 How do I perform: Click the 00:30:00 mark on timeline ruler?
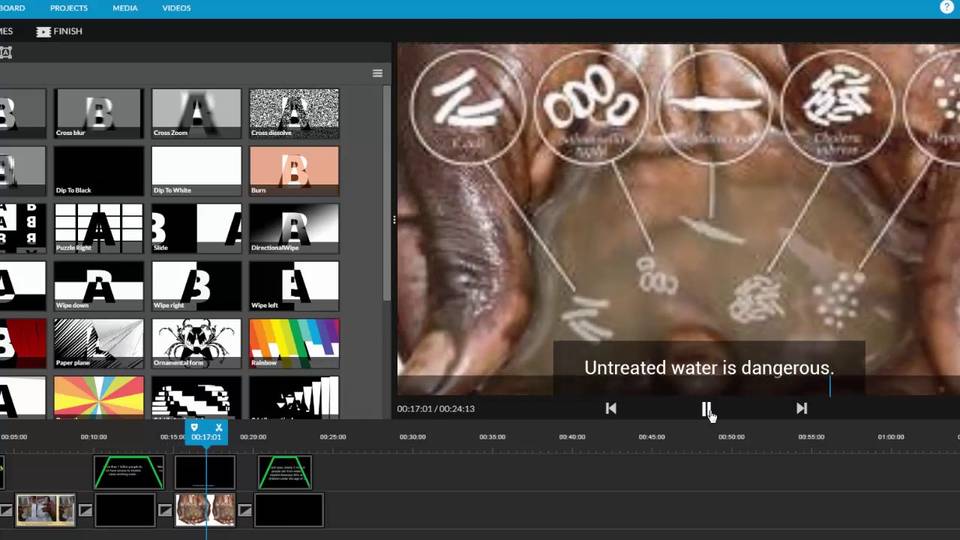[412, 437]
